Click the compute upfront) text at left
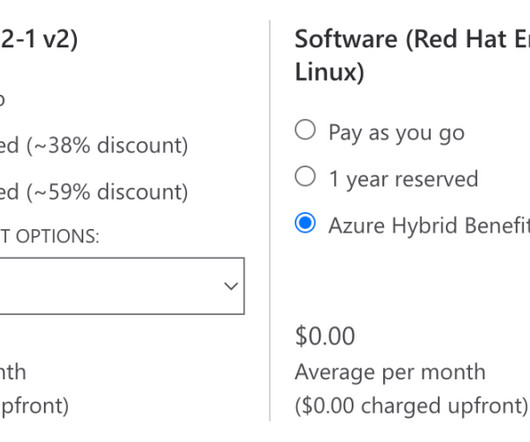This screenshot has height=442, width=530. [x=34, y=406]
